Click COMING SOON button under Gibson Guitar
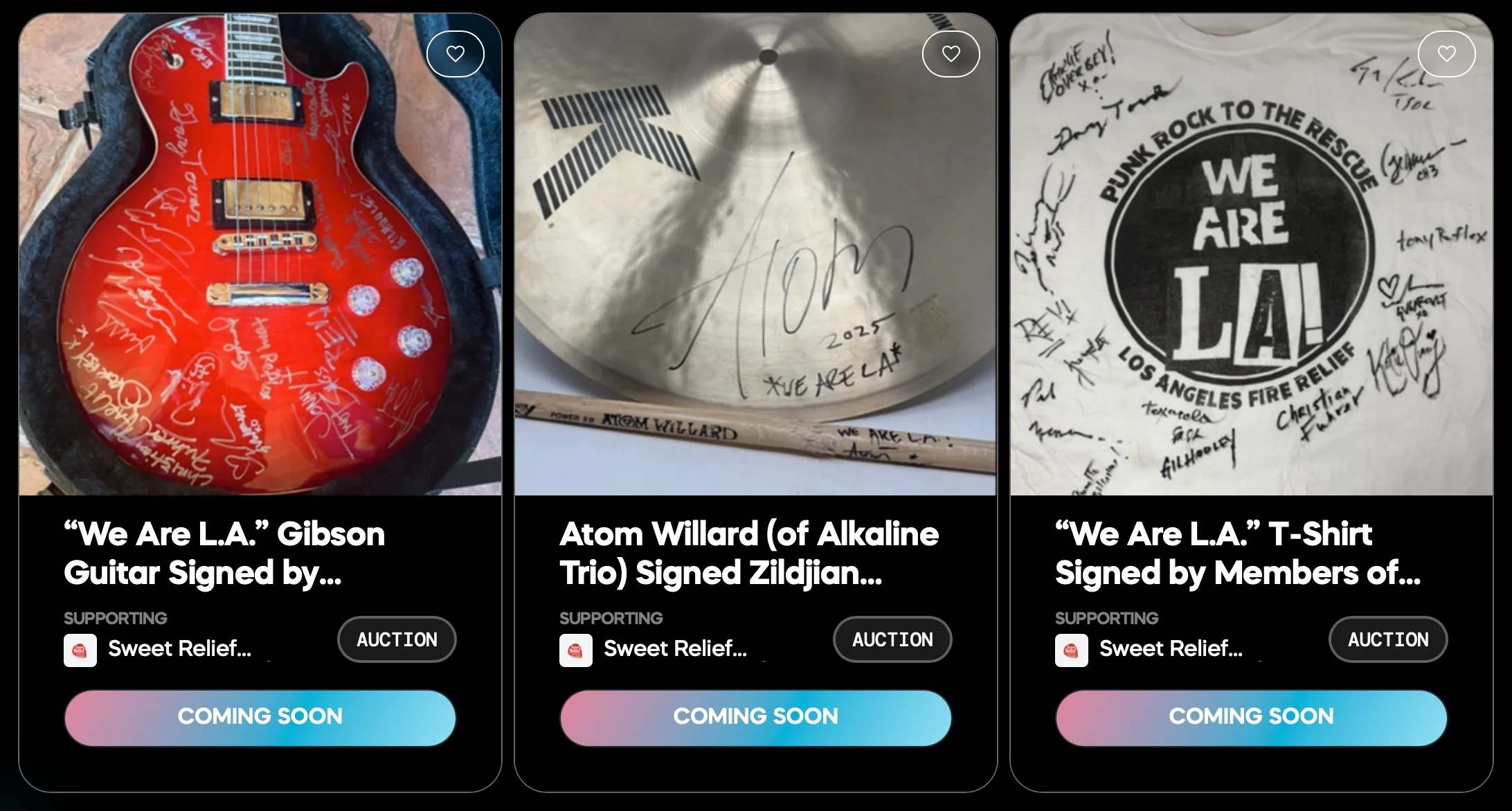 coord(260,718)
